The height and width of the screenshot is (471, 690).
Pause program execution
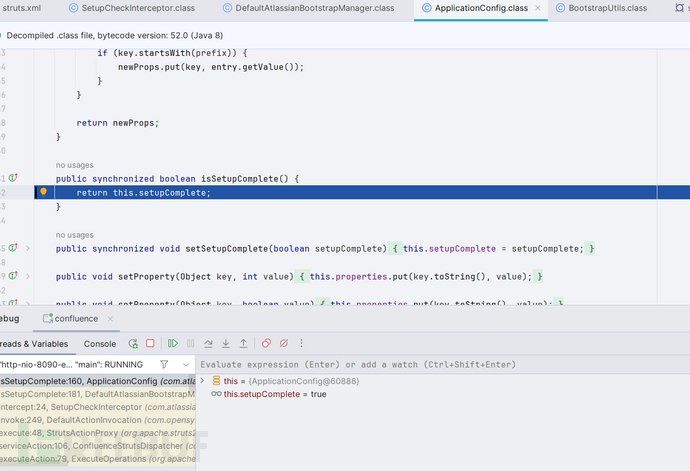pyautogui.click(x=191, y=343)
